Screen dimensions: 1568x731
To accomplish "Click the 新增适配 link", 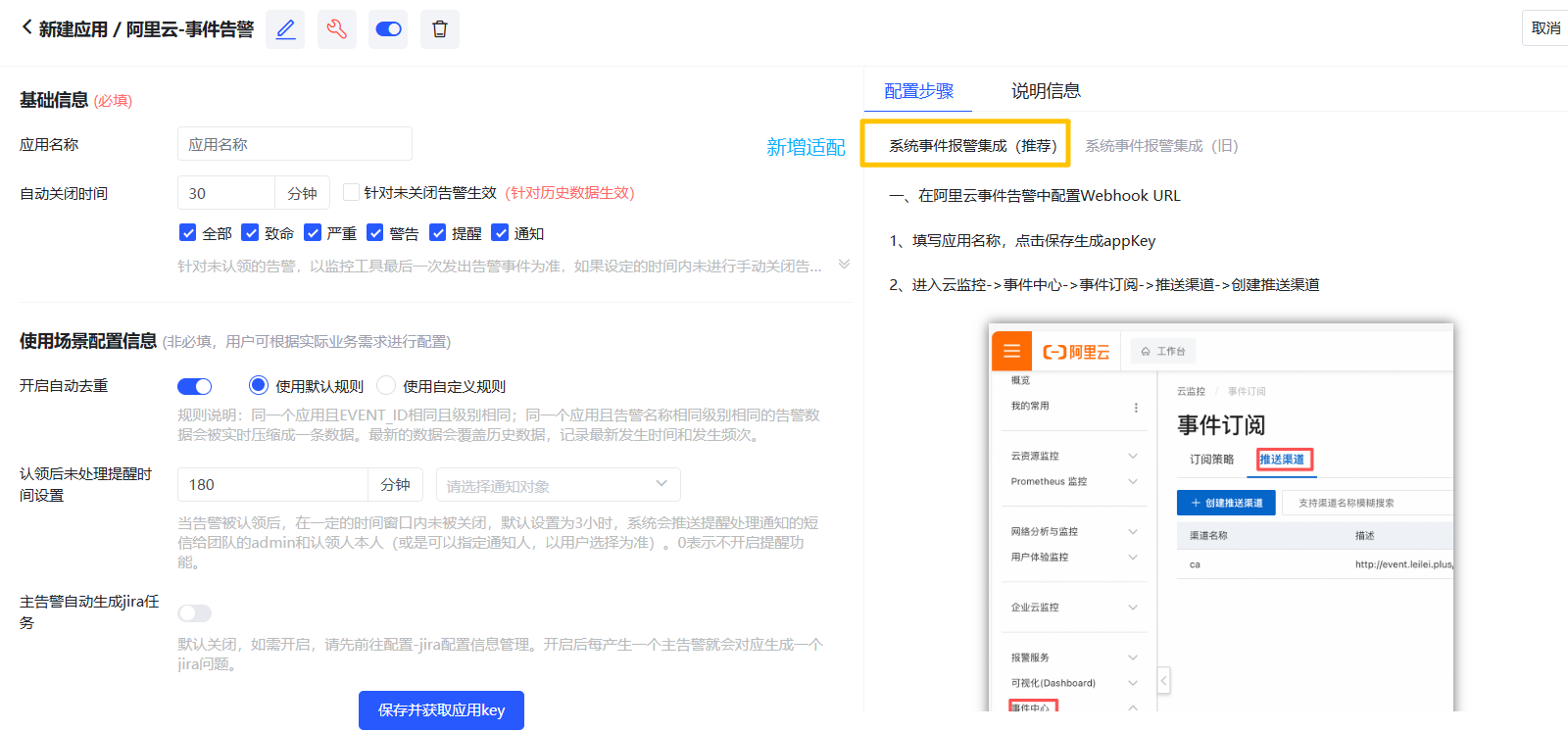I will pos(806,147).
